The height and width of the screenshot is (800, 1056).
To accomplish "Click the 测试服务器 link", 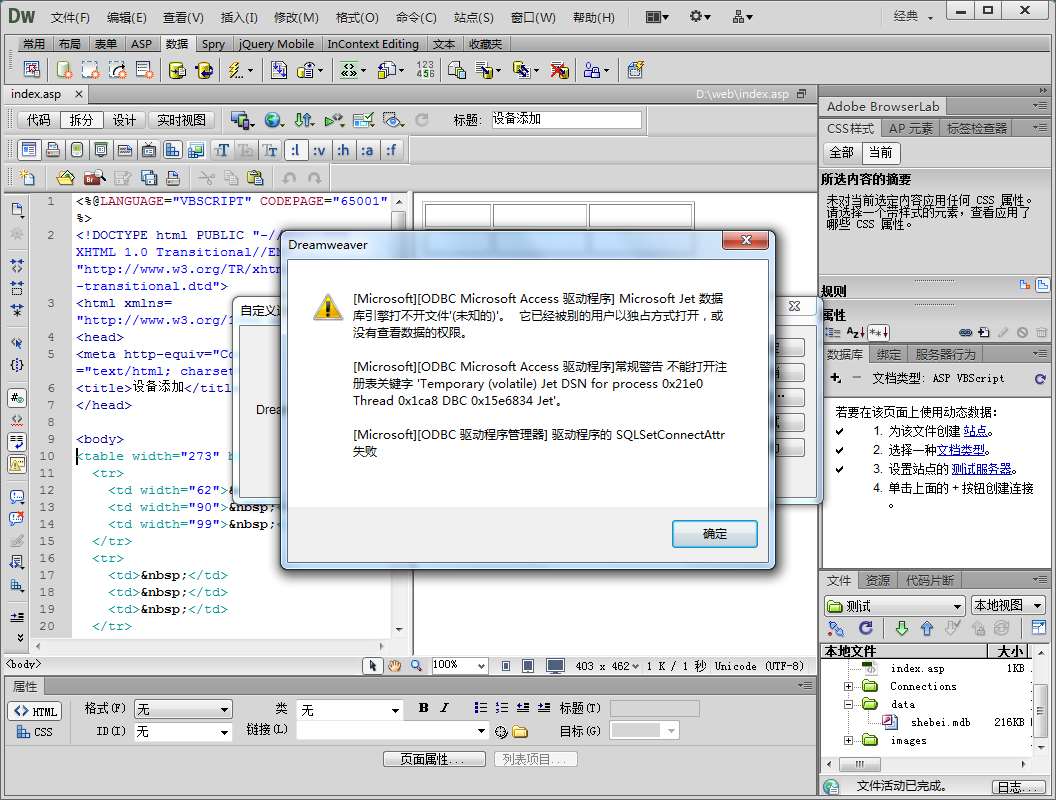I will pyautogui.click(x=981, y=469).
